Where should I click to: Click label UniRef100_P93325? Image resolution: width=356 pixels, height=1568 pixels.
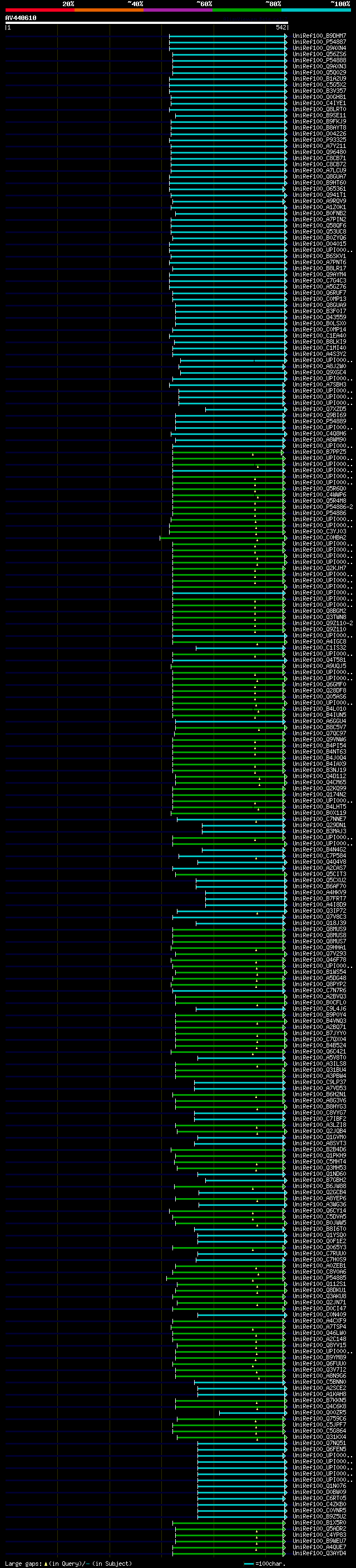[319, 140]
